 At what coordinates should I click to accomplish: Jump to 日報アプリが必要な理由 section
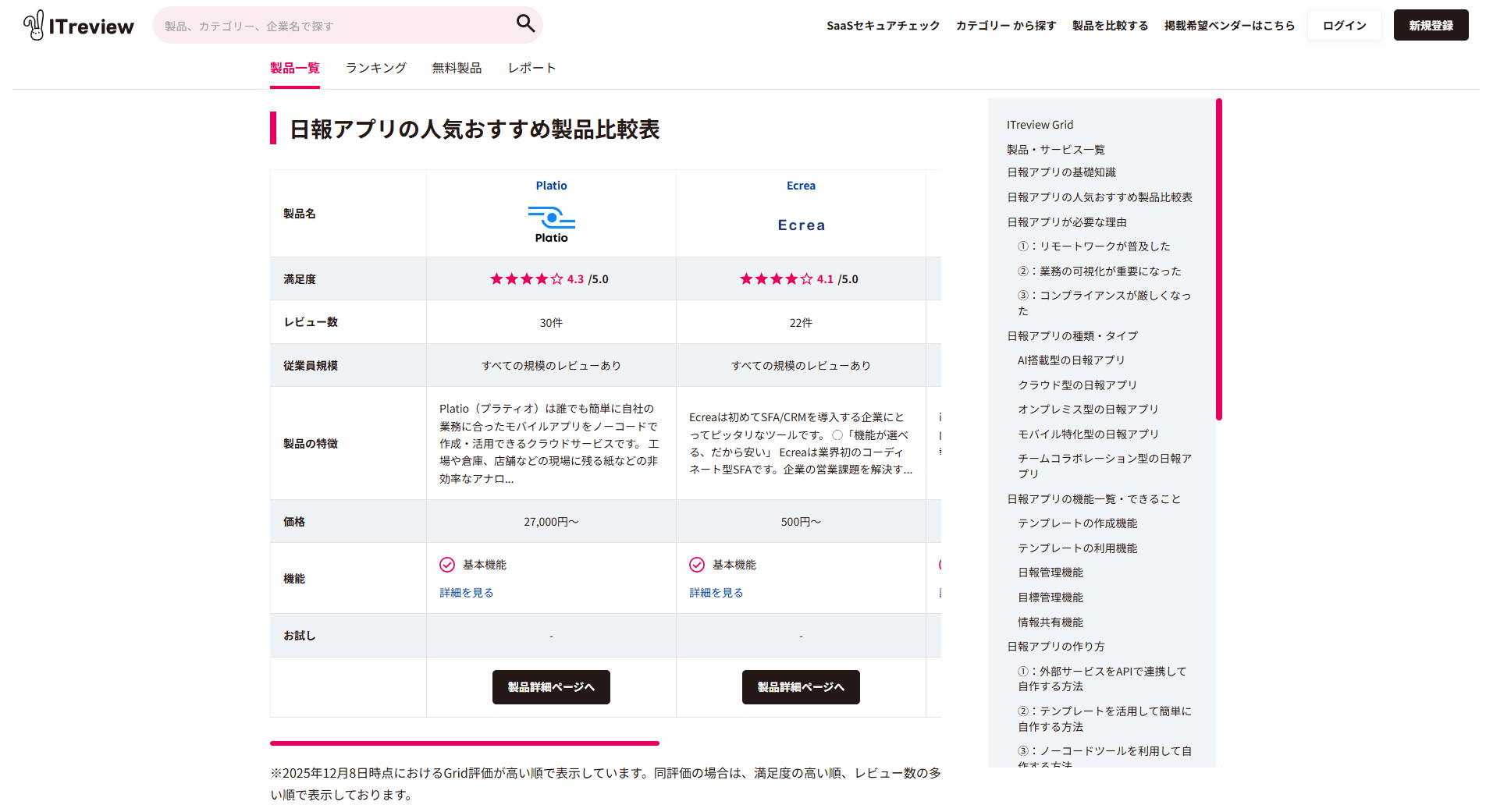1067,222
